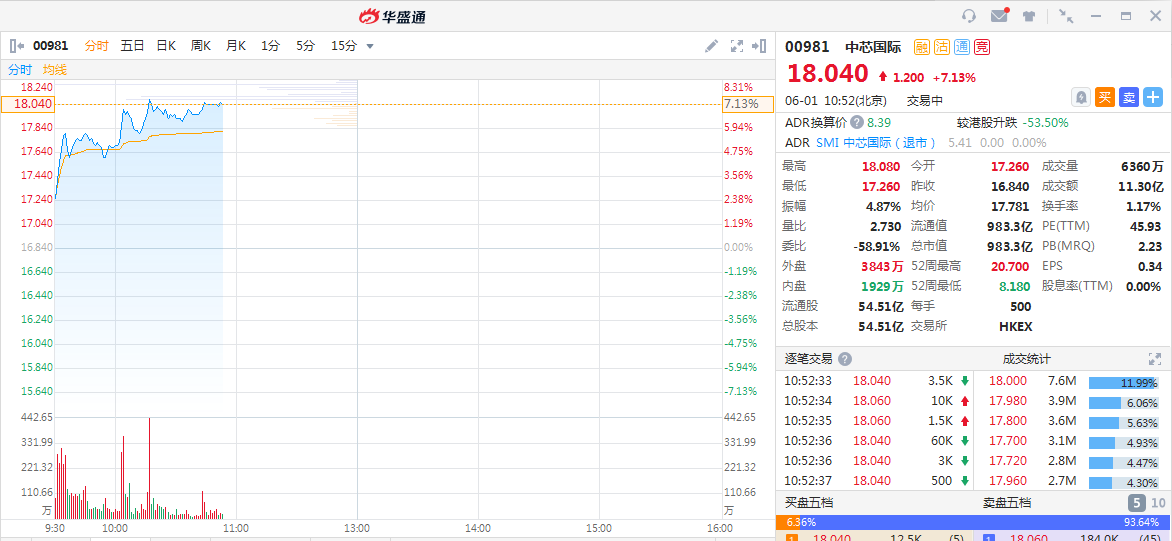This screenshot has width=1172, height=541.
Task: Set a price alert with the bell icon
Action: [x=1080, y=97]
